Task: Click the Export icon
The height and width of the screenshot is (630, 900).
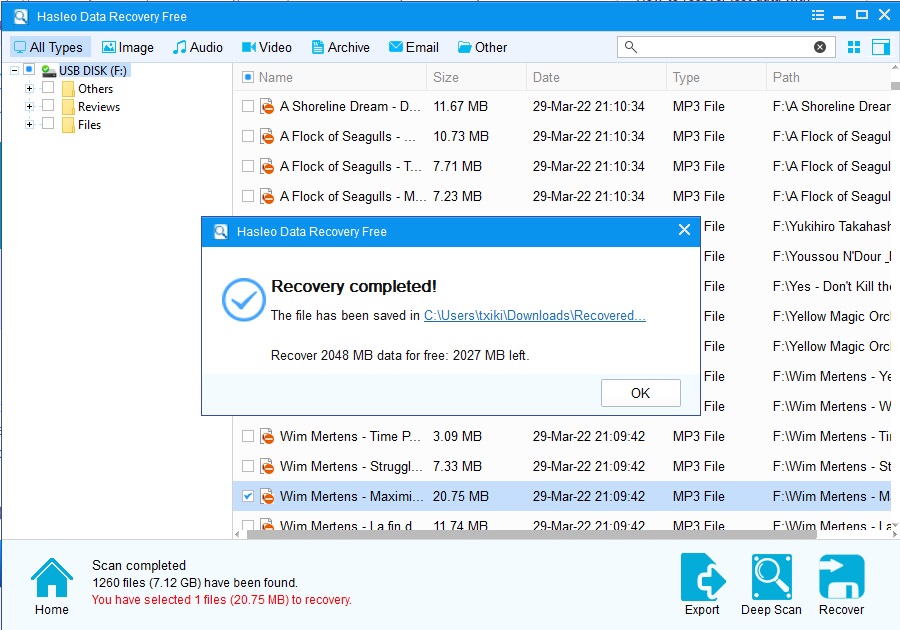Action: 703,577
